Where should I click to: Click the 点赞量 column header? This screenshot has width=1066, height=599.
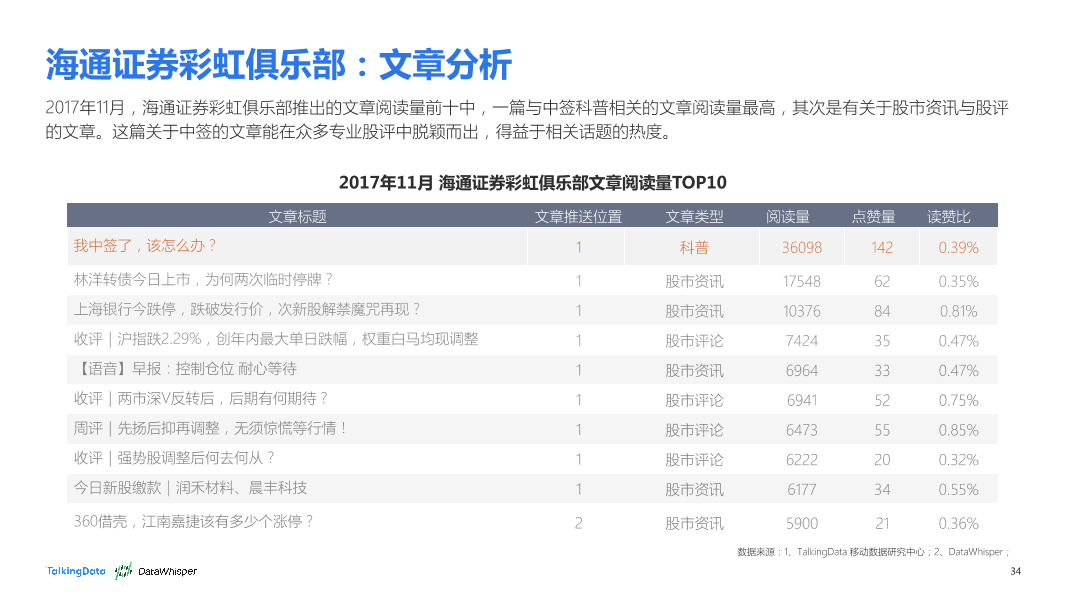[x=873, y=216]
